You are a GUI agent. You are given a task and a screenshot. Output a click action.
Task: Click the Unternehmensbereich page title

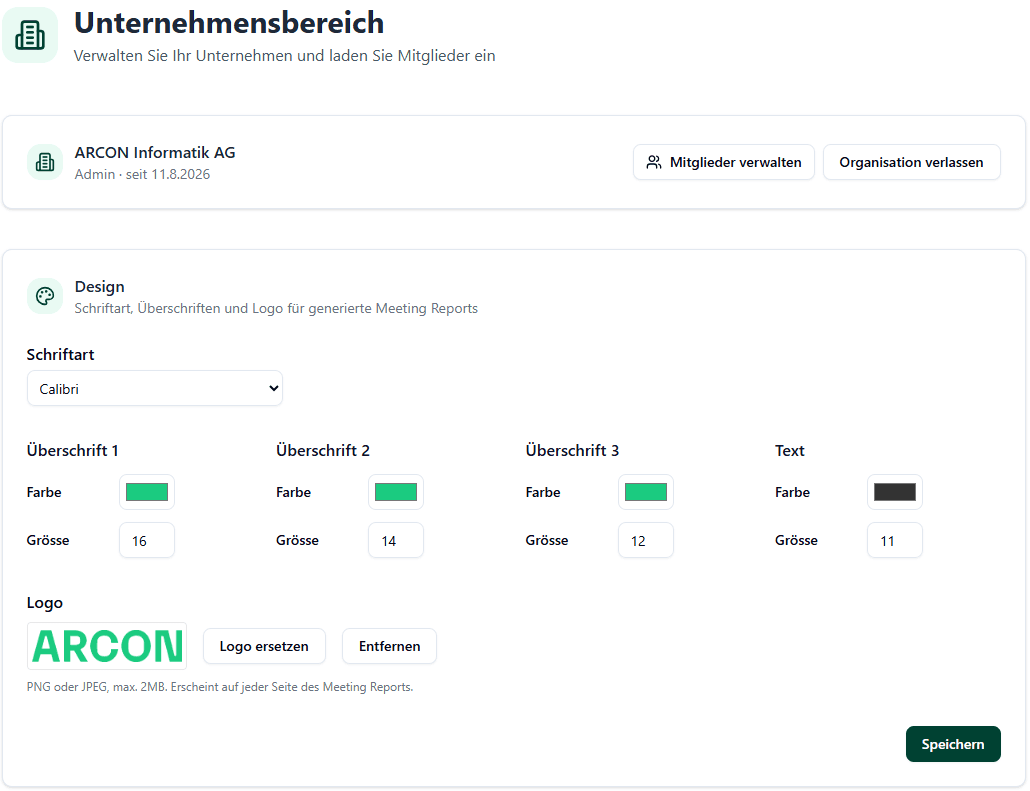coord(229,22)
